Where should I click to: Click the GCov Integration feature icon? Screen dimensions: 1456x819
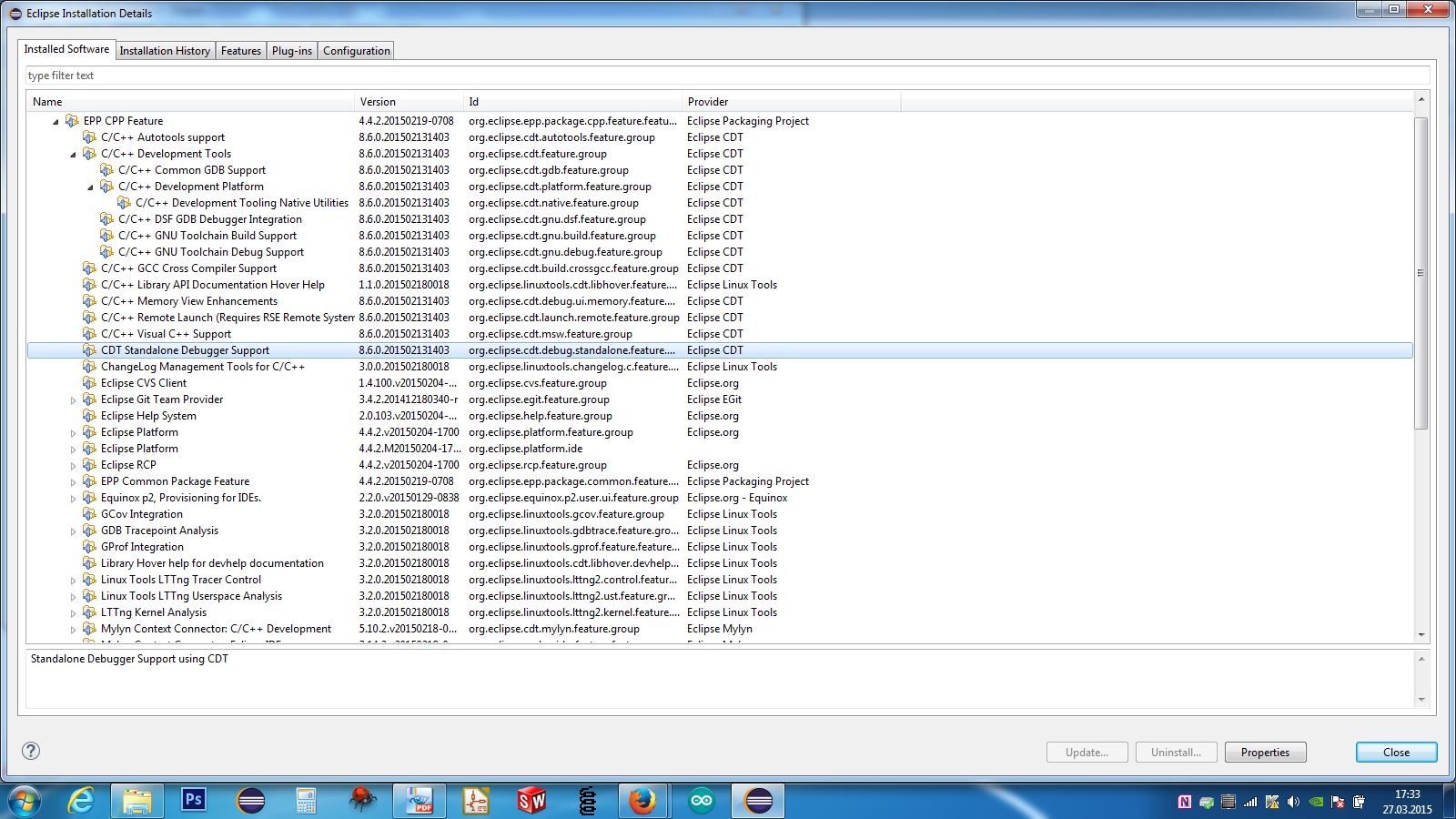(x=89, y=514)
